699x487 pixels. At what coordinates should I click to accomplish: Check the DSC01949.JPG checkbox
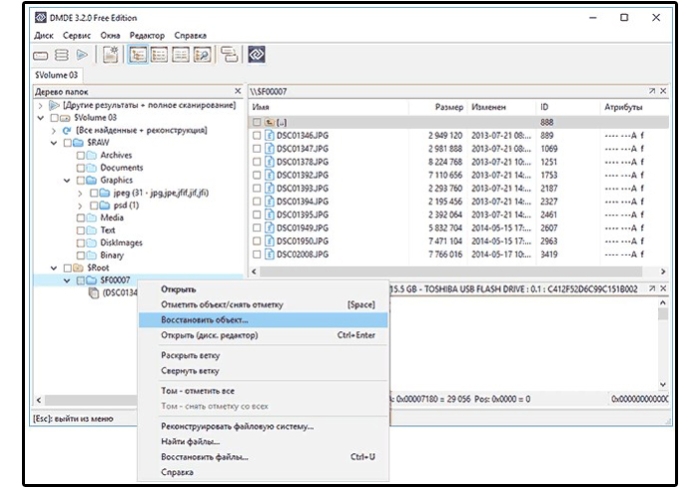(257, 228)
